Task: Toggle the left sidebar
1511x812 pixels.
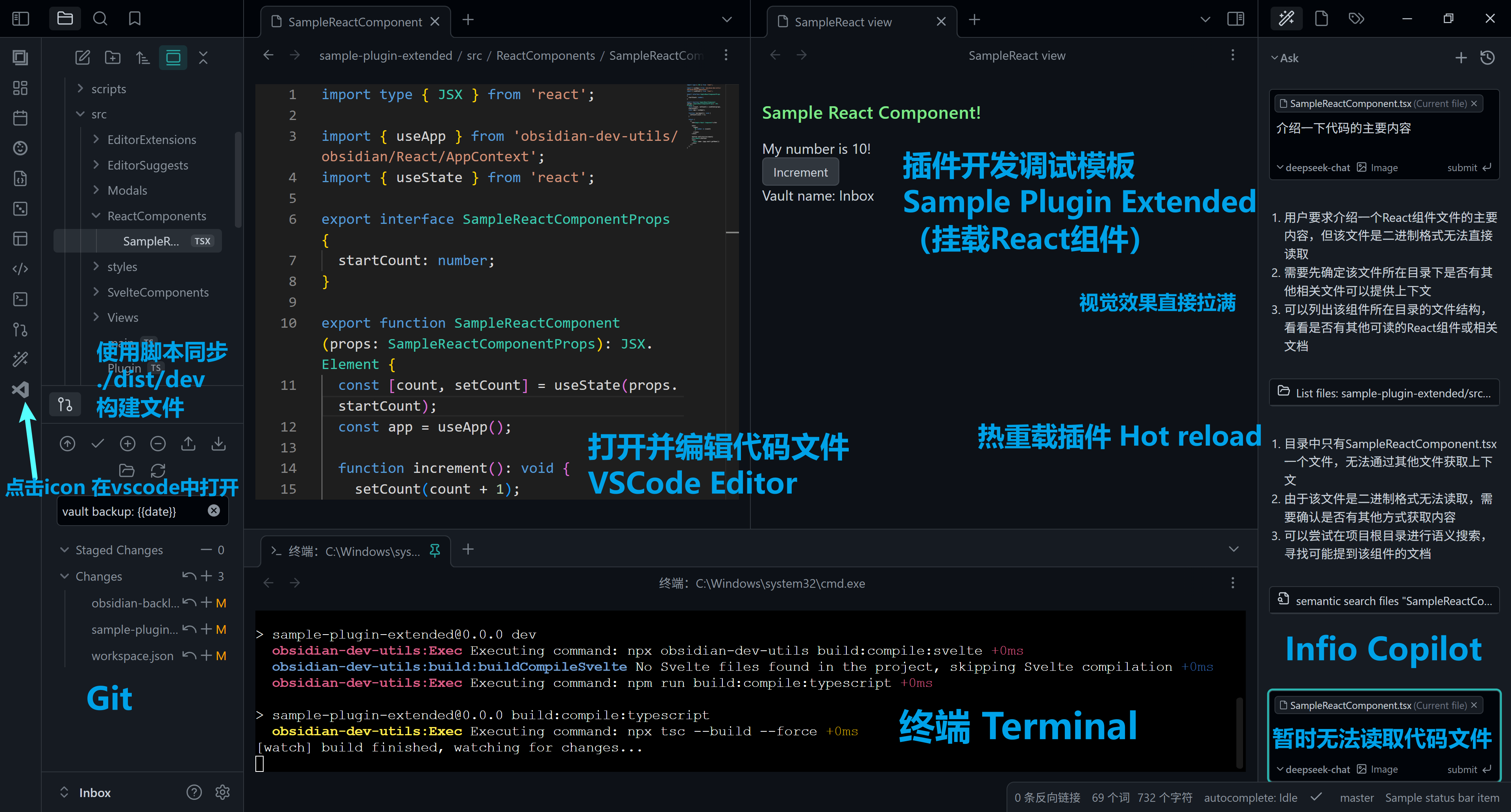Action: coord(20,19)
